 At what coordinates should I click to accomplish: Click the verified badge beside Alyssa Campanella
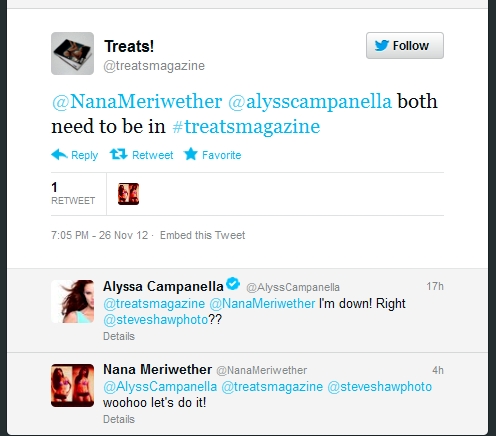point(233,284)
